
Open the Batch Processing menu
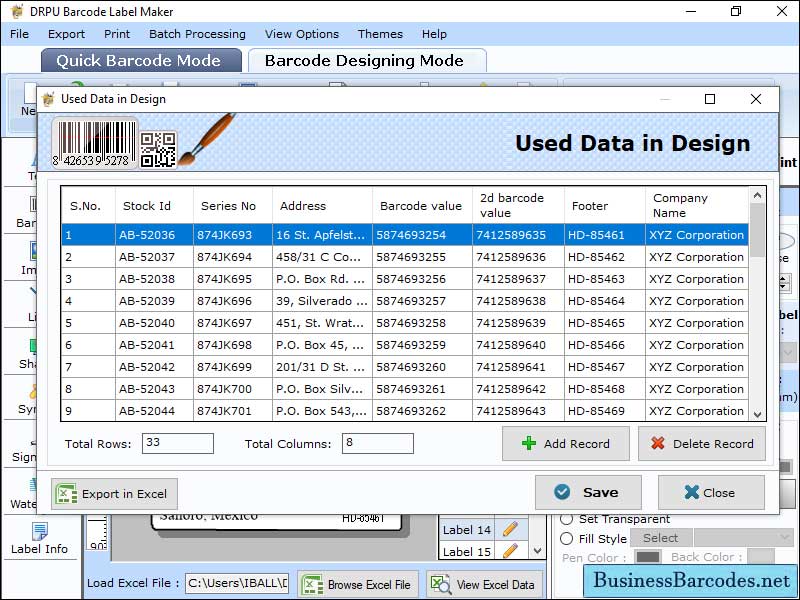tap(197, 34)
